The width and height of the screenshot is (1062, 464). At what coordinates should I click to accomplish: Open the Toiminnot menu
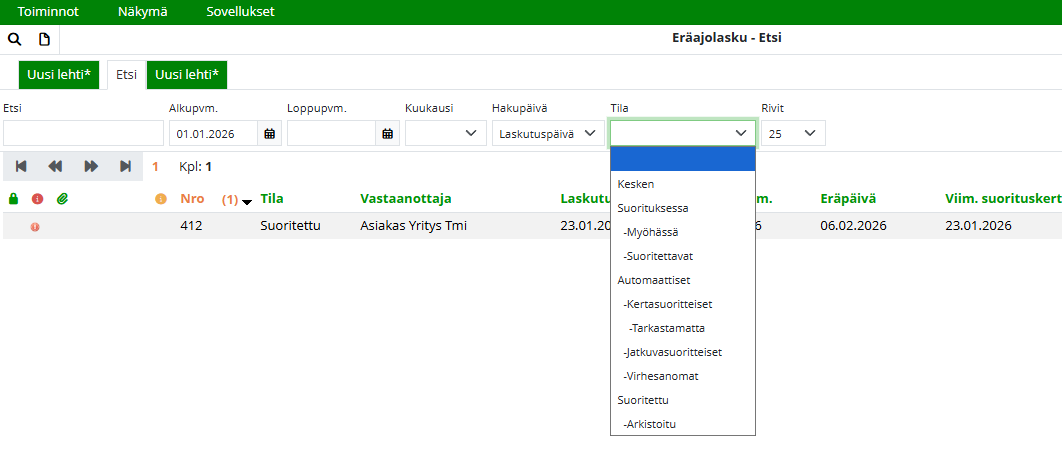pyautogui.click(x=48, y=12)
